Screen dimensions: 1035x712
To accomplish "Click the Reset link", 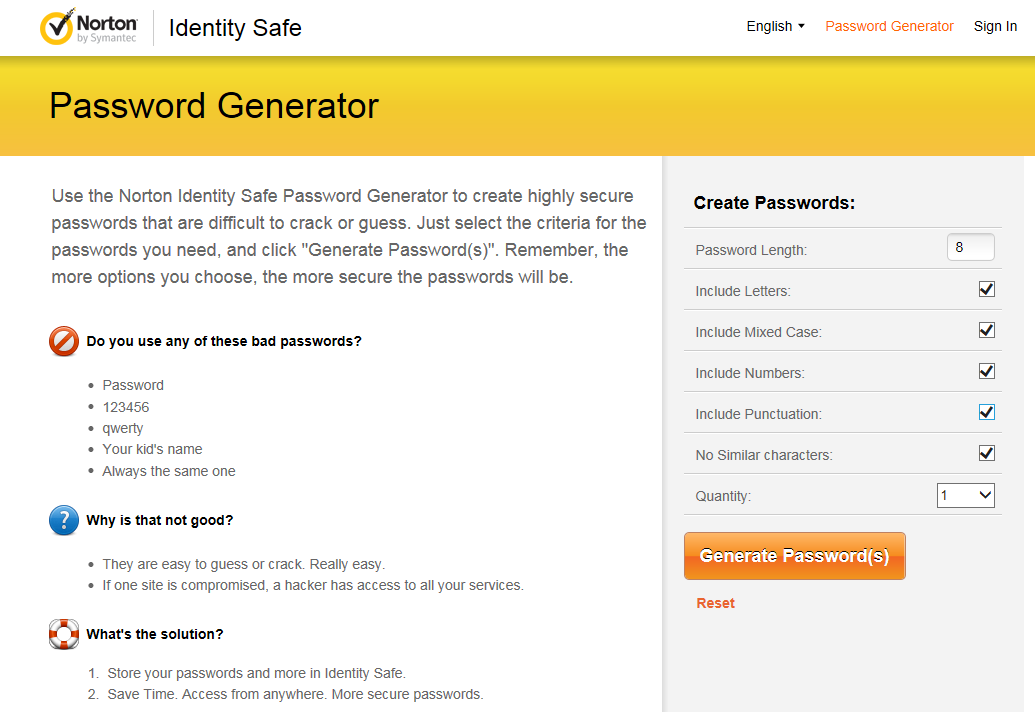I will [716, 603].
